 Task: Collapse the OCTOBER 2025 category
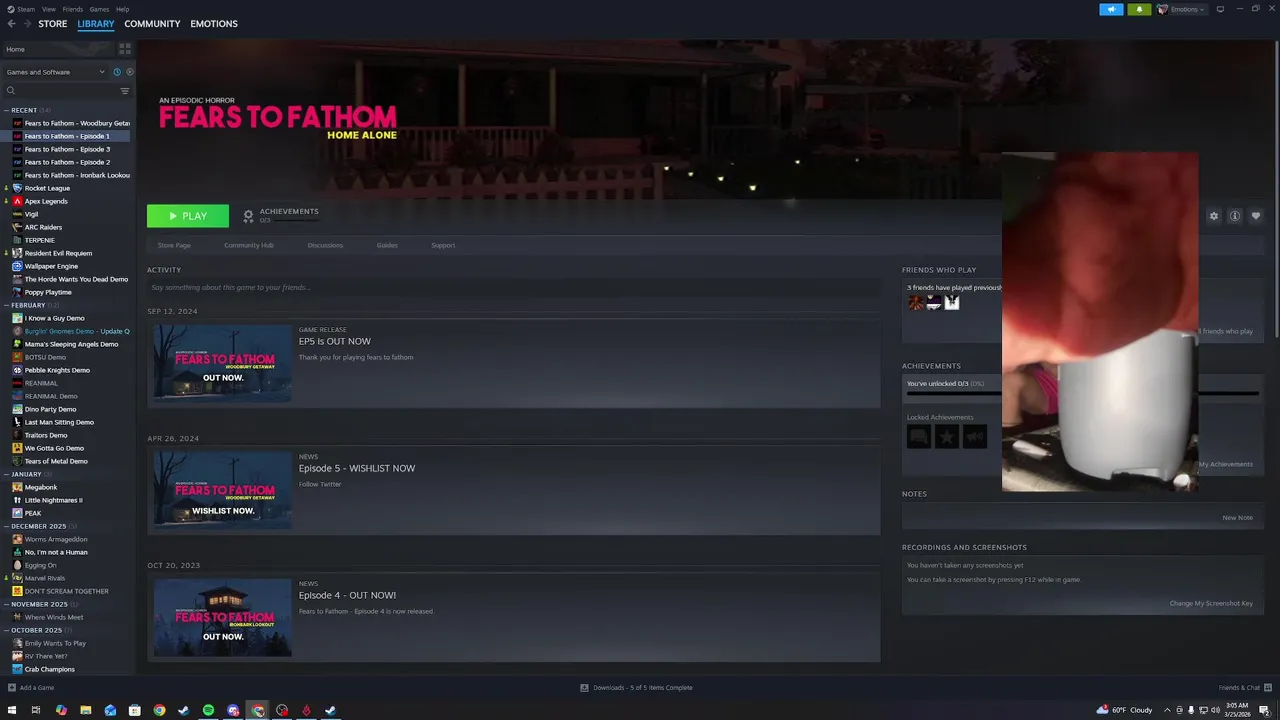pos(36,630)
